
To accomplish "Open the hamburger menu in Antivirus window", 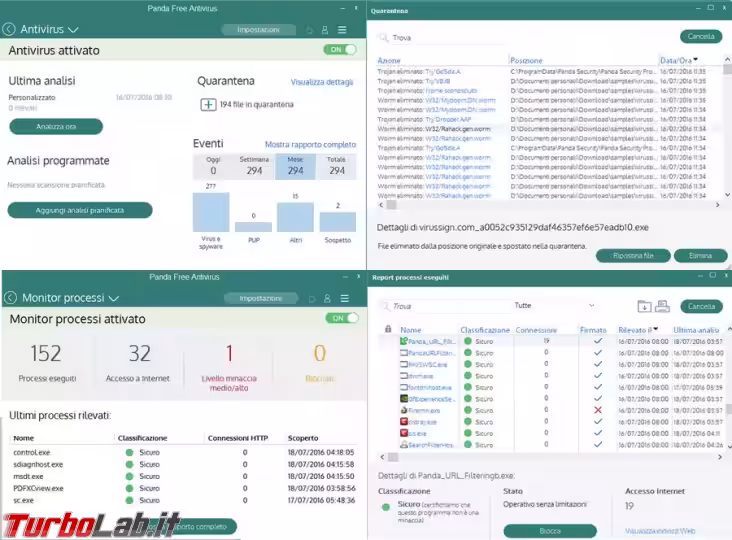I will pyautogui.click(x=343, y=30).
